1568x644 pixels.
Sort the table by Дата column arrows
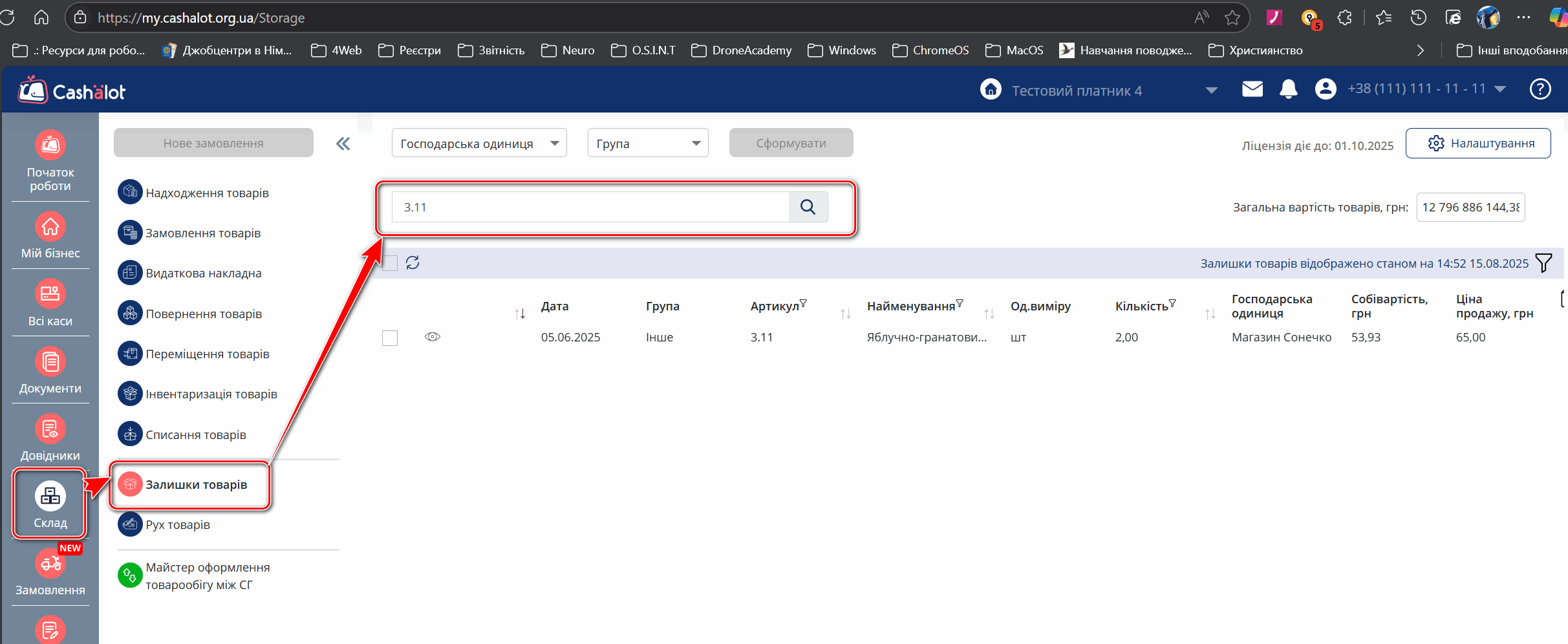tap(520, 314)
